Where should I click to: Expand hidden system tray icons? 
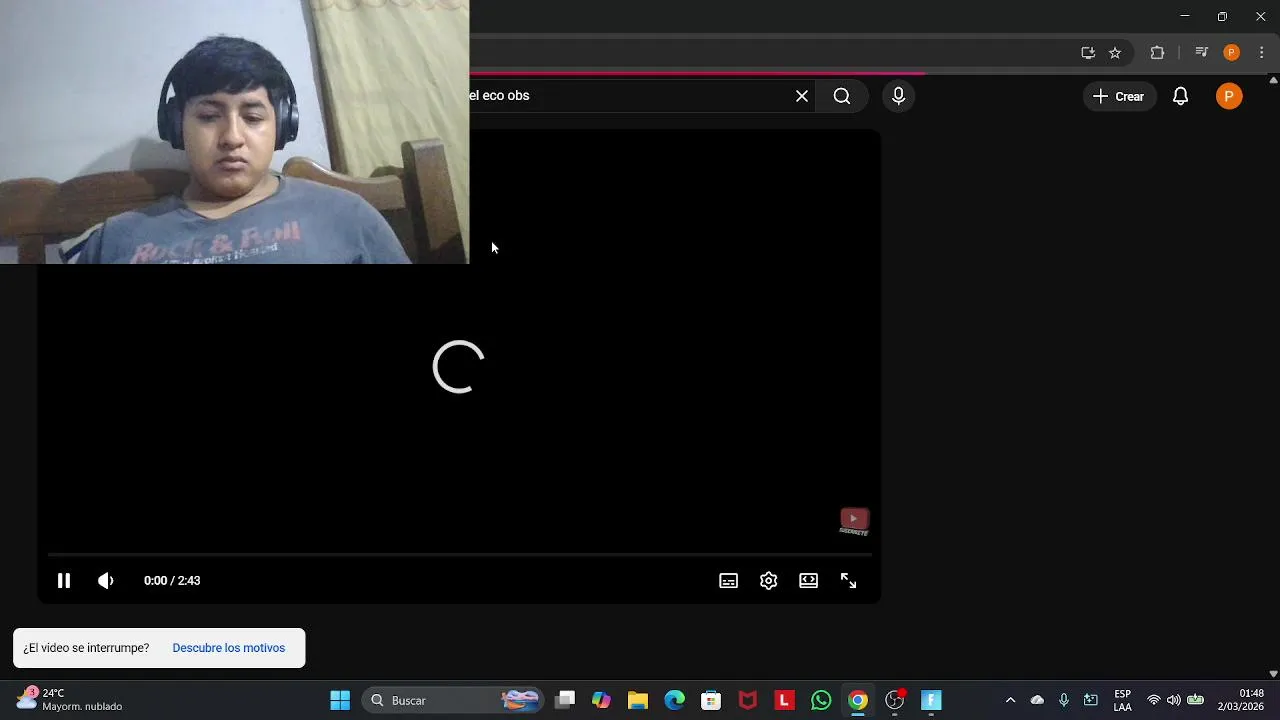coord(1010,700)
